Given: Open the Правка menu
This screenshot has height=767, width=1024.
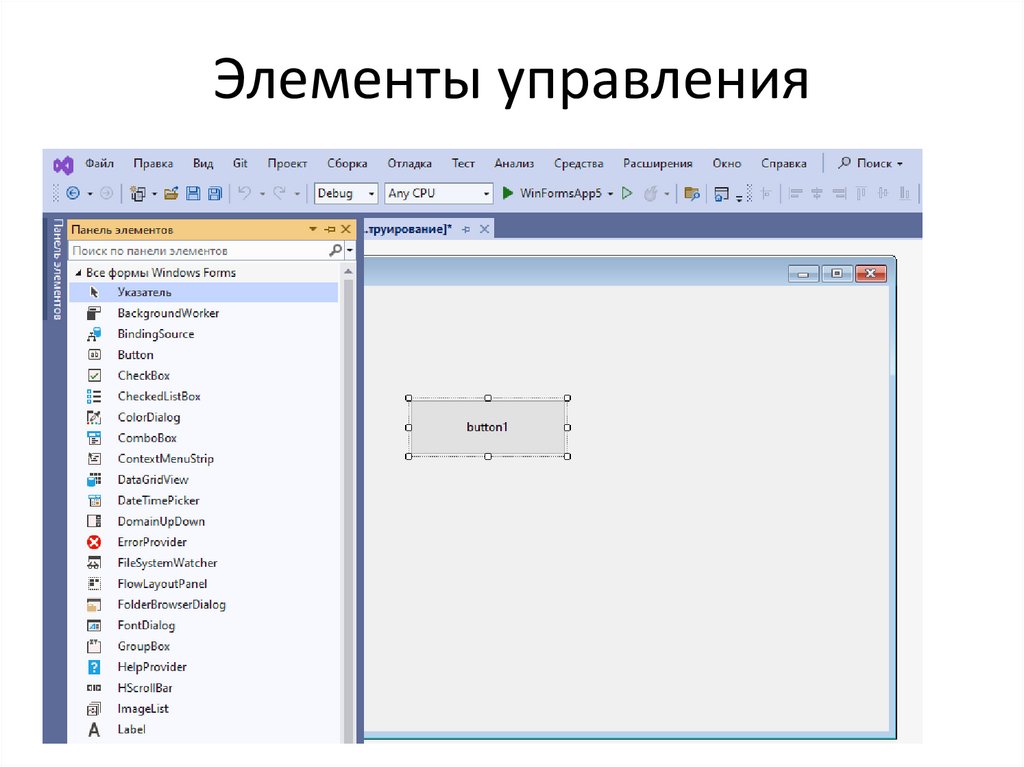Looking at the screenshot, I should (153, 163).
